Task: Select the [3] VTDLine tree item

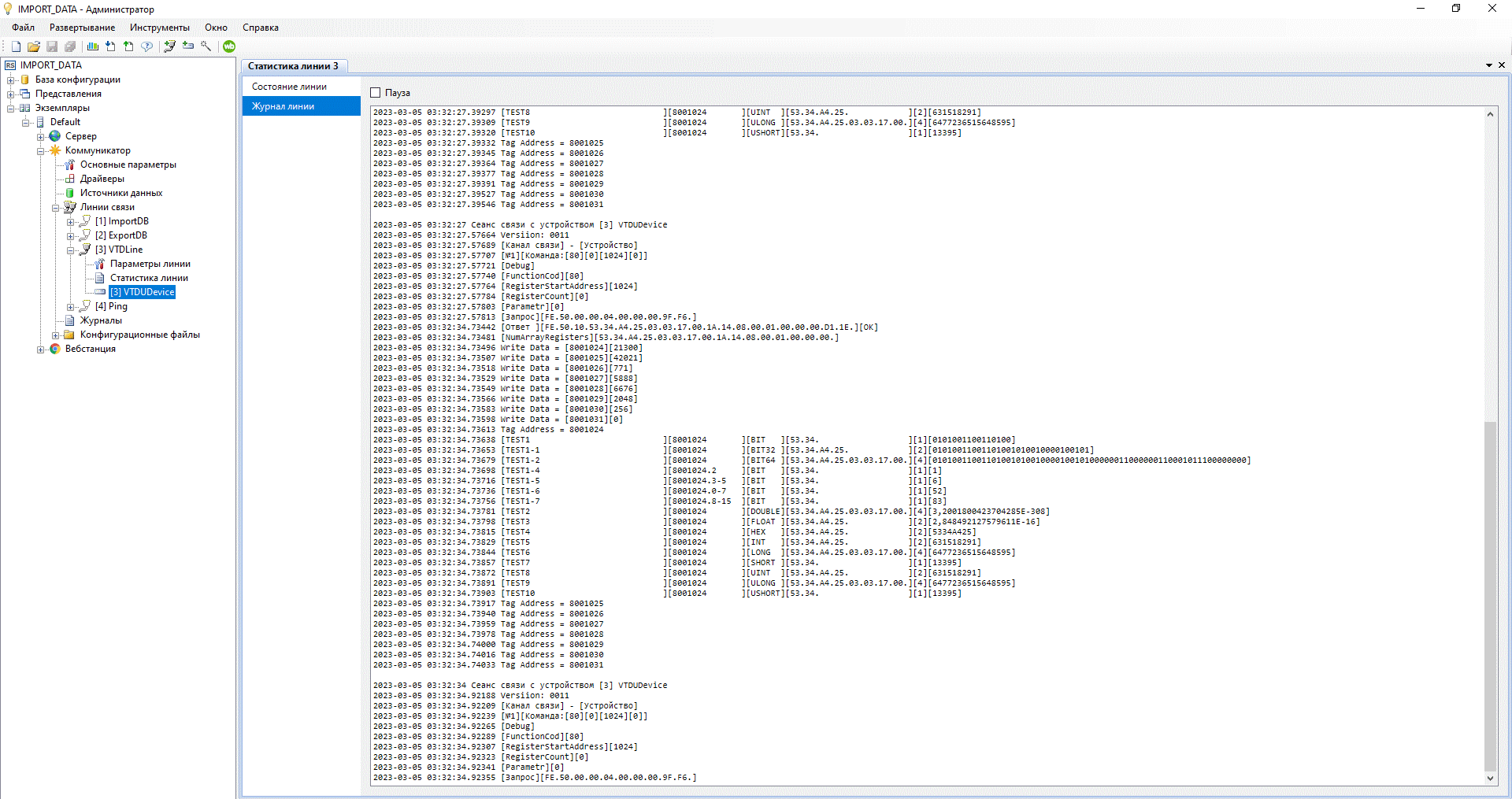Action: click(119, 250)
